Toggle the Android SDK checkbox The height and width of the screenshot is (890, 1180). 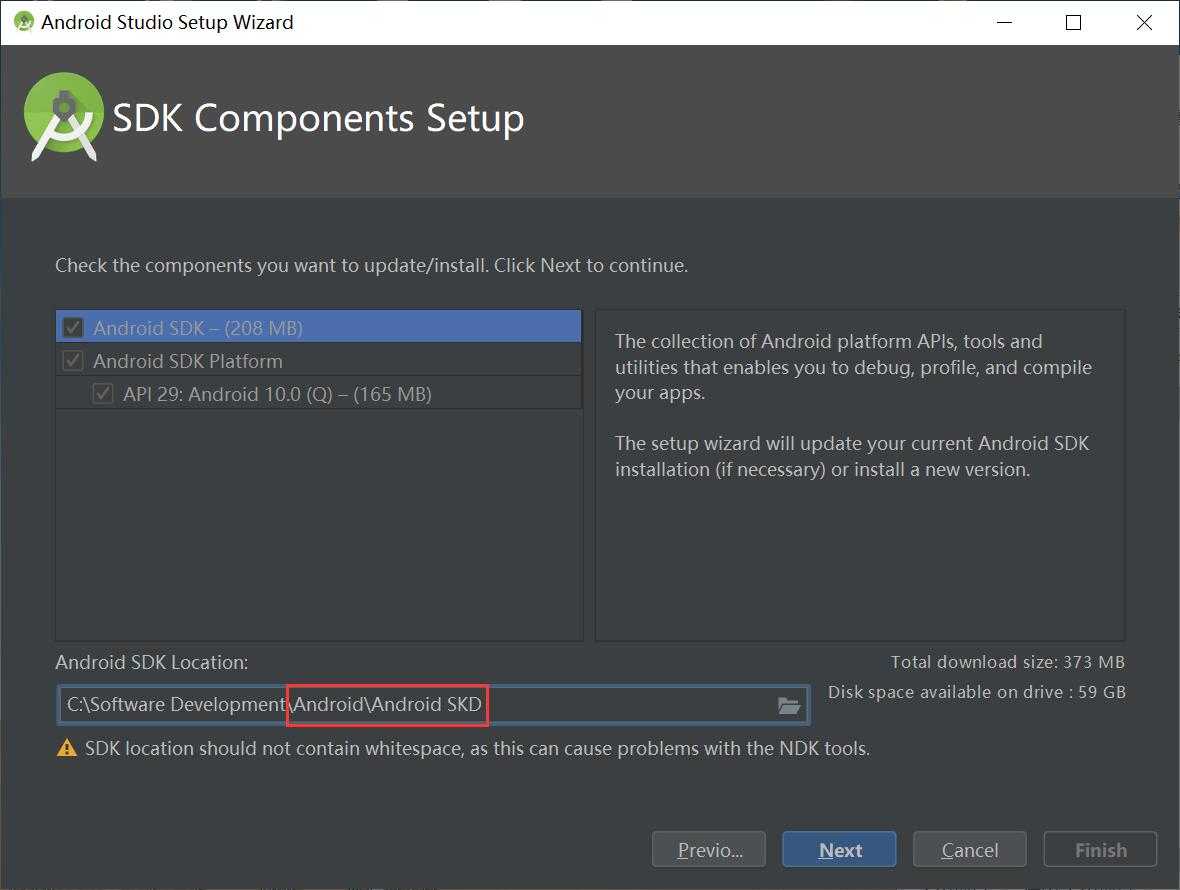73,327
